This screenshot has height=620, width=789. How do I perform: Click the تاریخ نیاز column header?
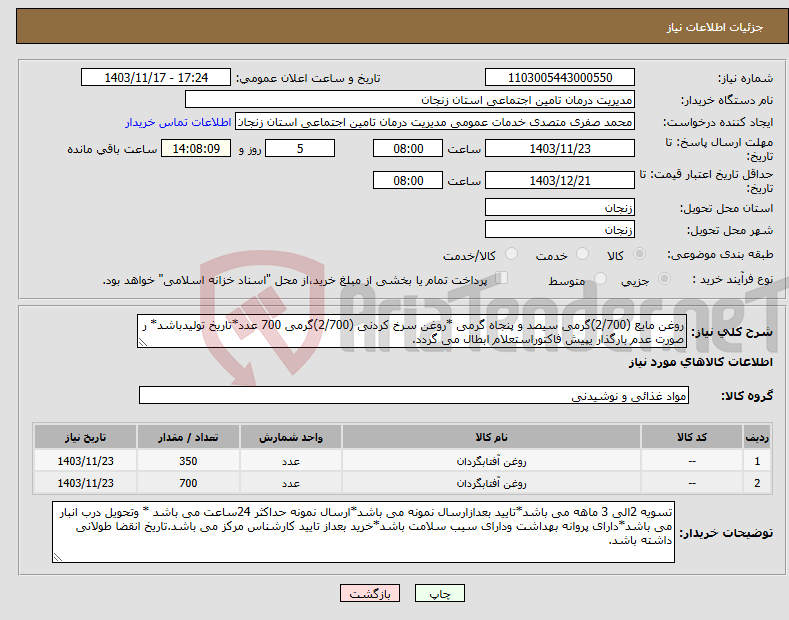pyautogui.click(x=86, y=437)
